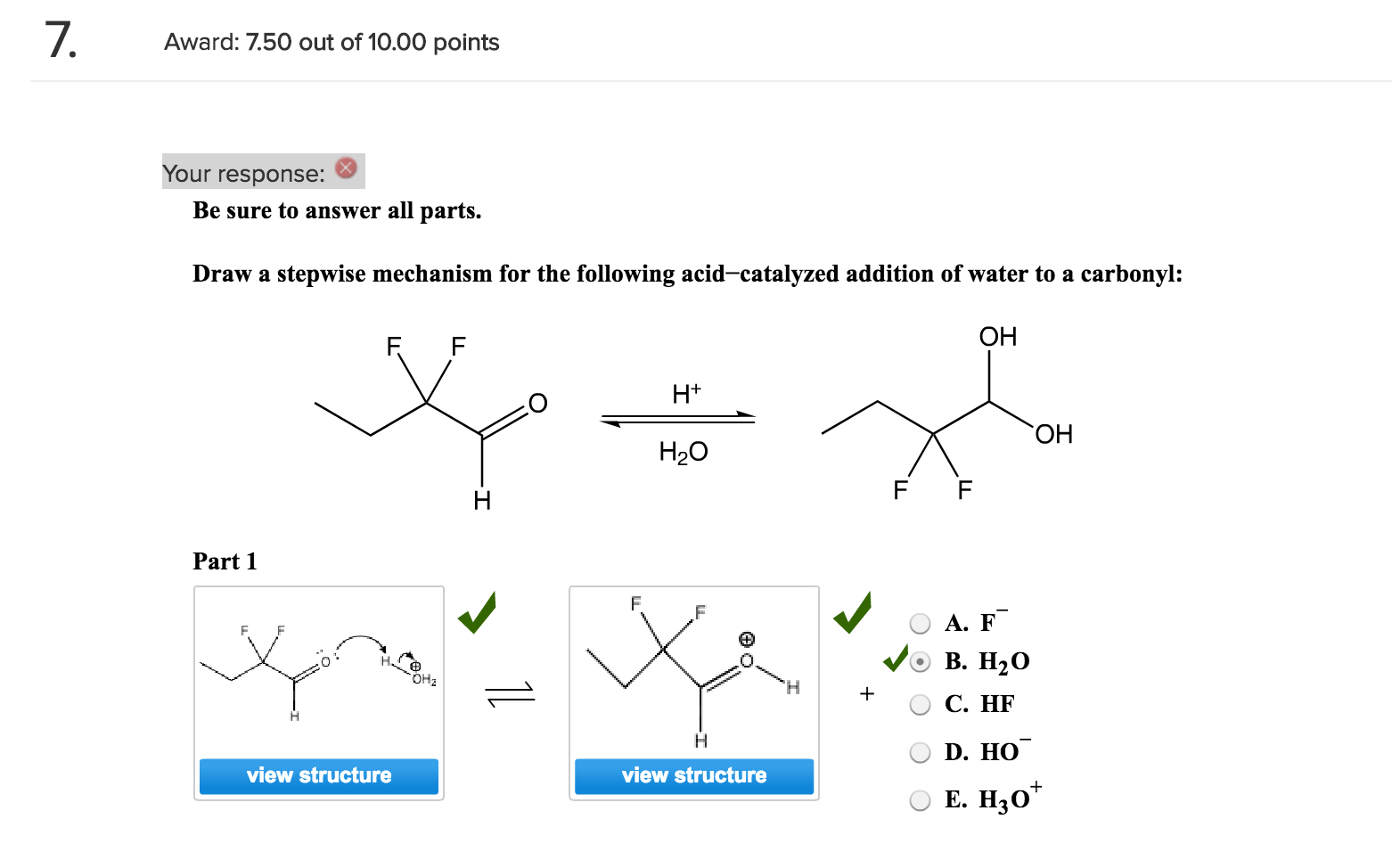Select radio option A. F⁻
This screenshot has width=1392, height=868.
(920, 623)
